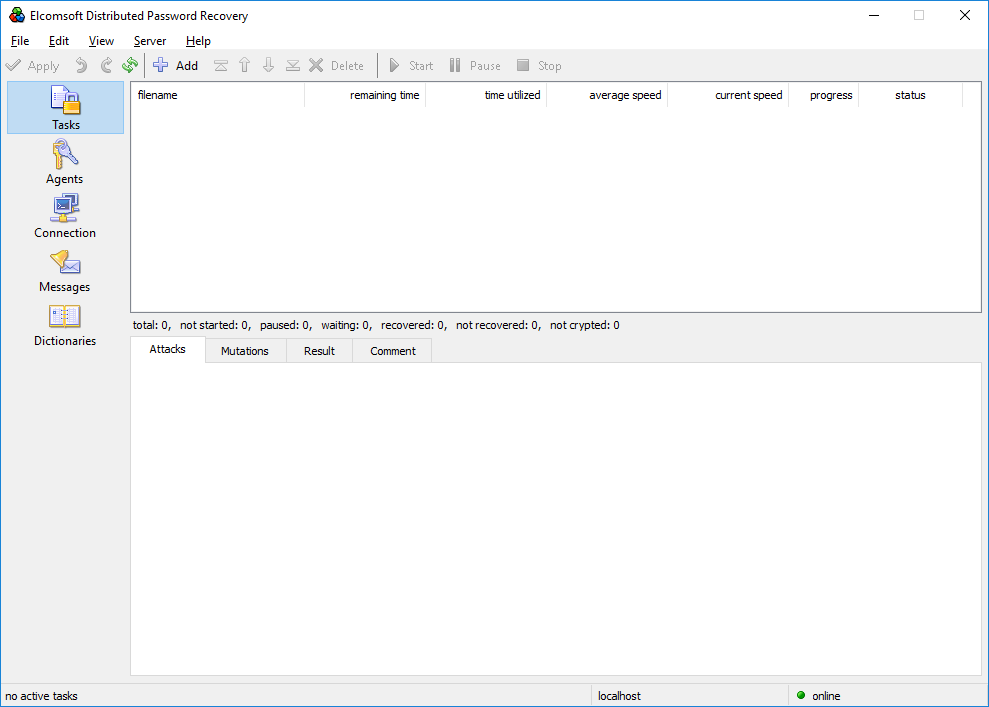This screenshot has height=707, width=989.
Task: Click the 'not crypted: 0' summary text
Action: click(x=585, y=325)
